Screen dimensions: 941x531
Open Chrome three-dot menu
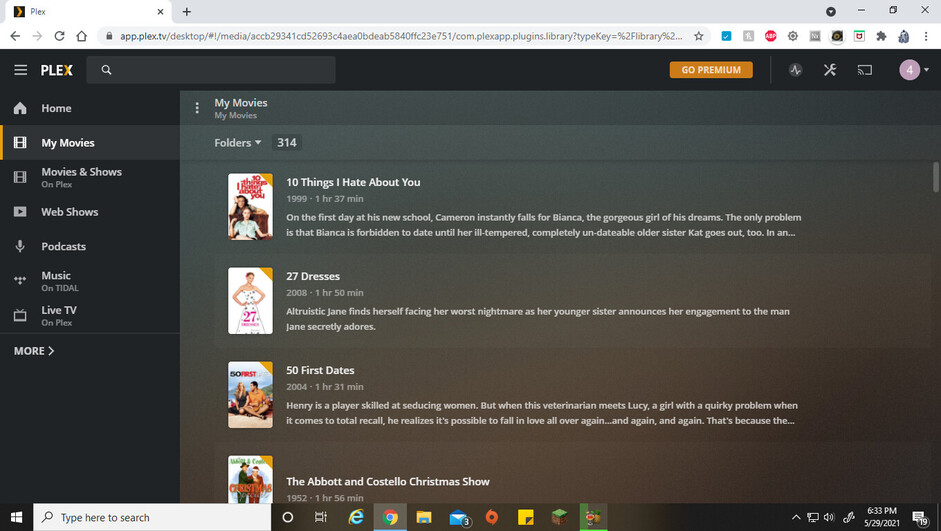(x=925, y=36)
